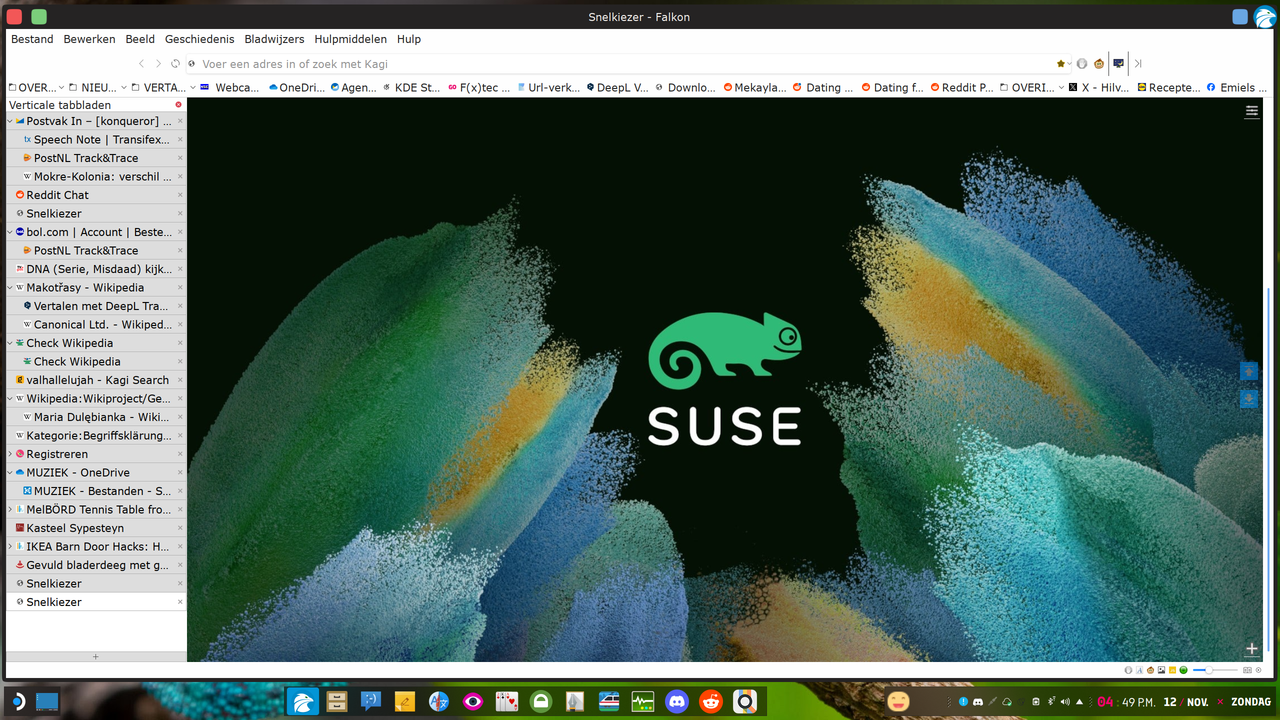Open the card game icon in the taskbar
This screenshot has height=720, width=1280.
507,702
